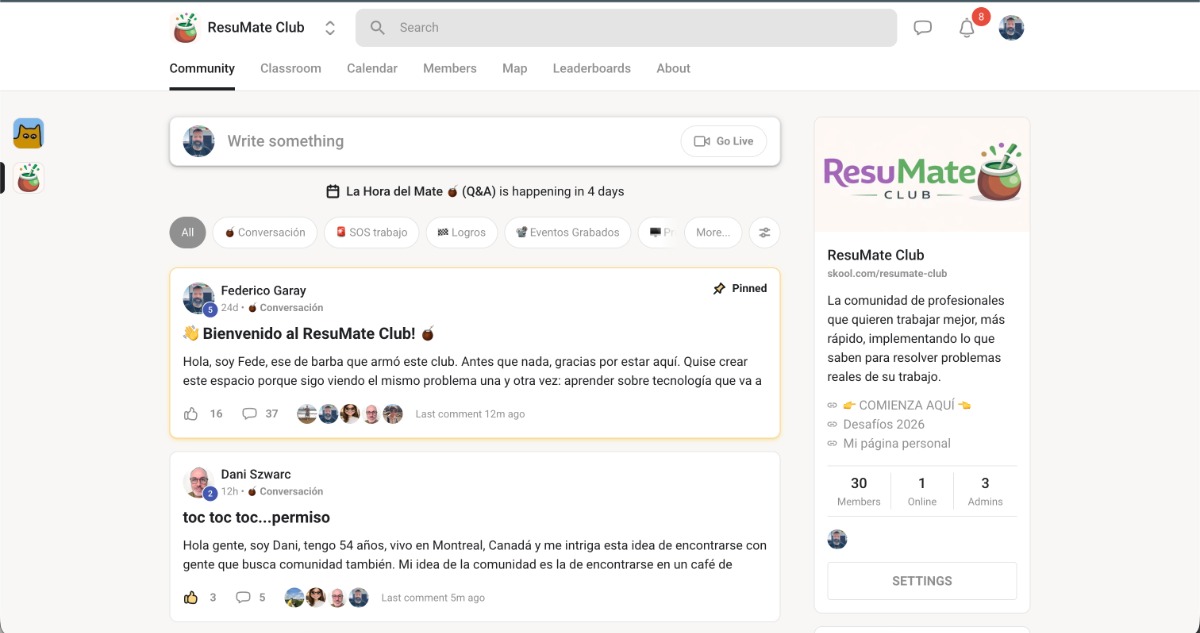
Task: Click the Go Live button
Action: coord(723,141)
